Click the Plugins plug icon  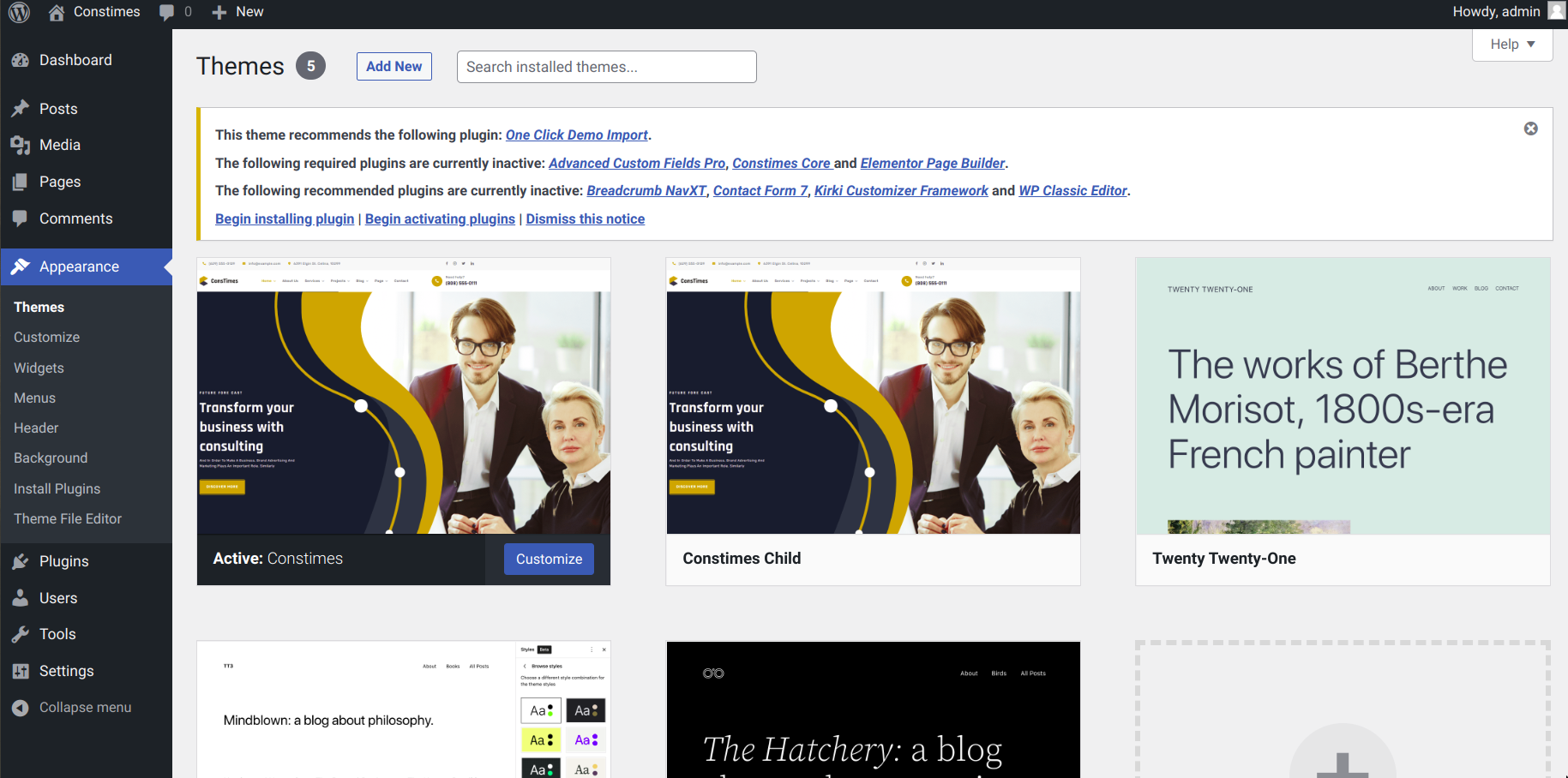21,561
